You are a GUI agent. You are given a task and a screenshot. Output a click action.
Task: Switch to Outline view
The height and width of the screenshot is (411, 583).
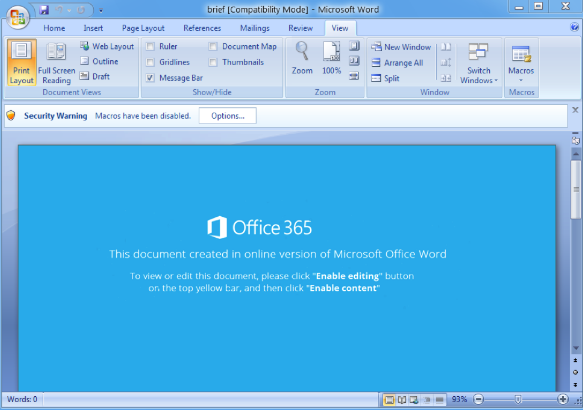[x=99, y=61]
